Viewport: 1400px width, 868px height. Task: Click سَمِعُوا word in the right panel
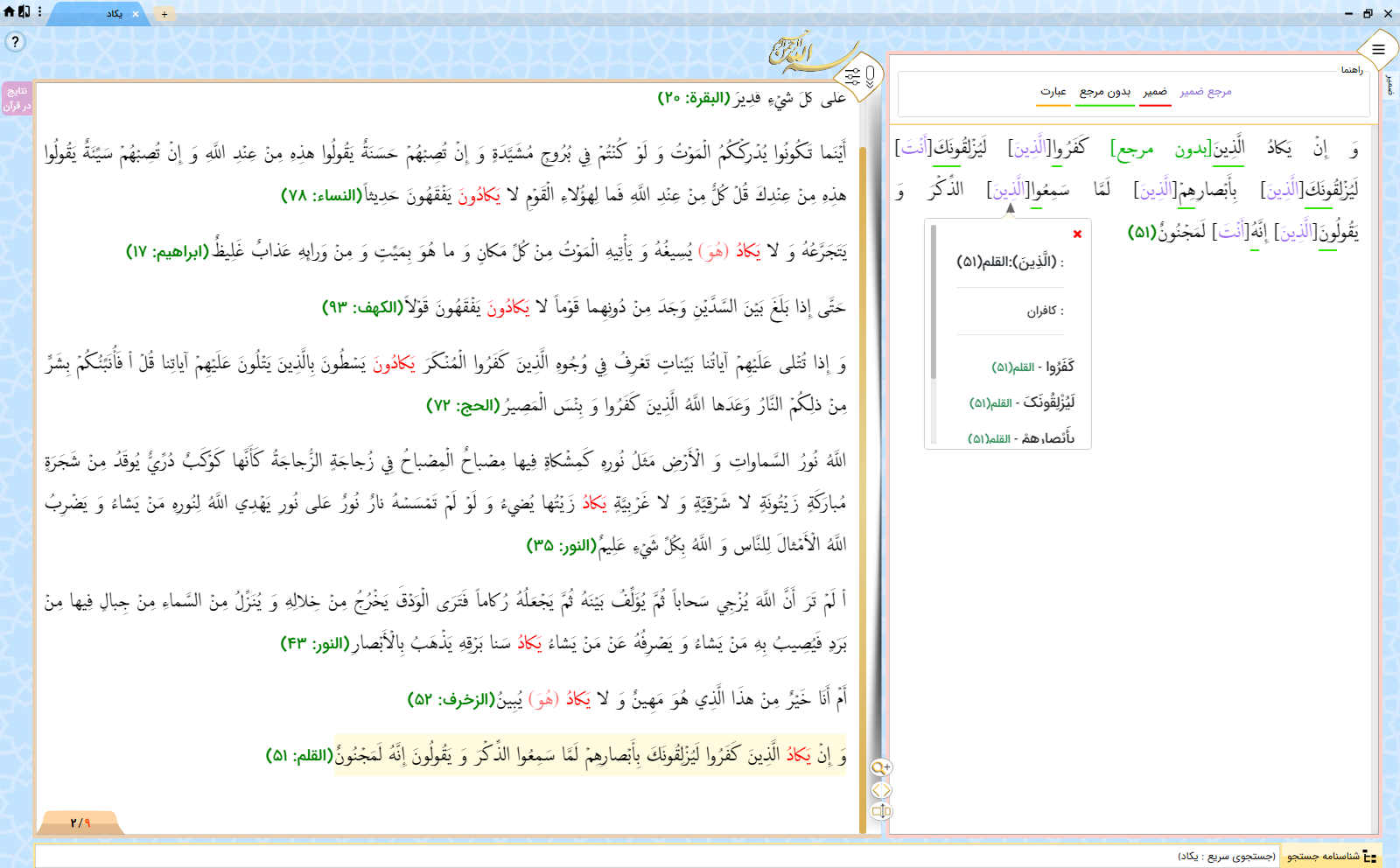click(x=1052, y=189)
